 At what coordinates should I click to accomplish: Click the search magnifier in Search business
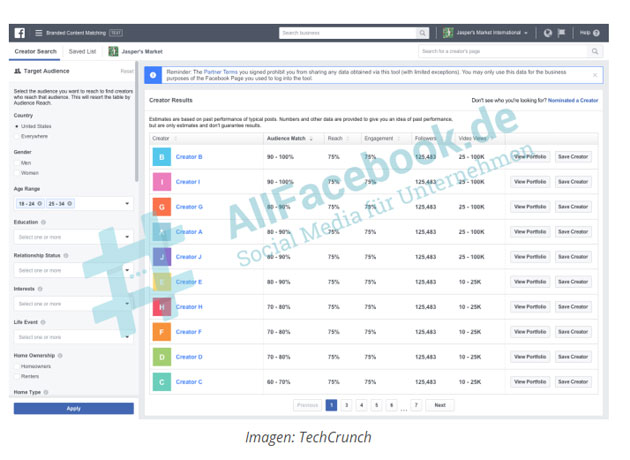click(423, 32)
